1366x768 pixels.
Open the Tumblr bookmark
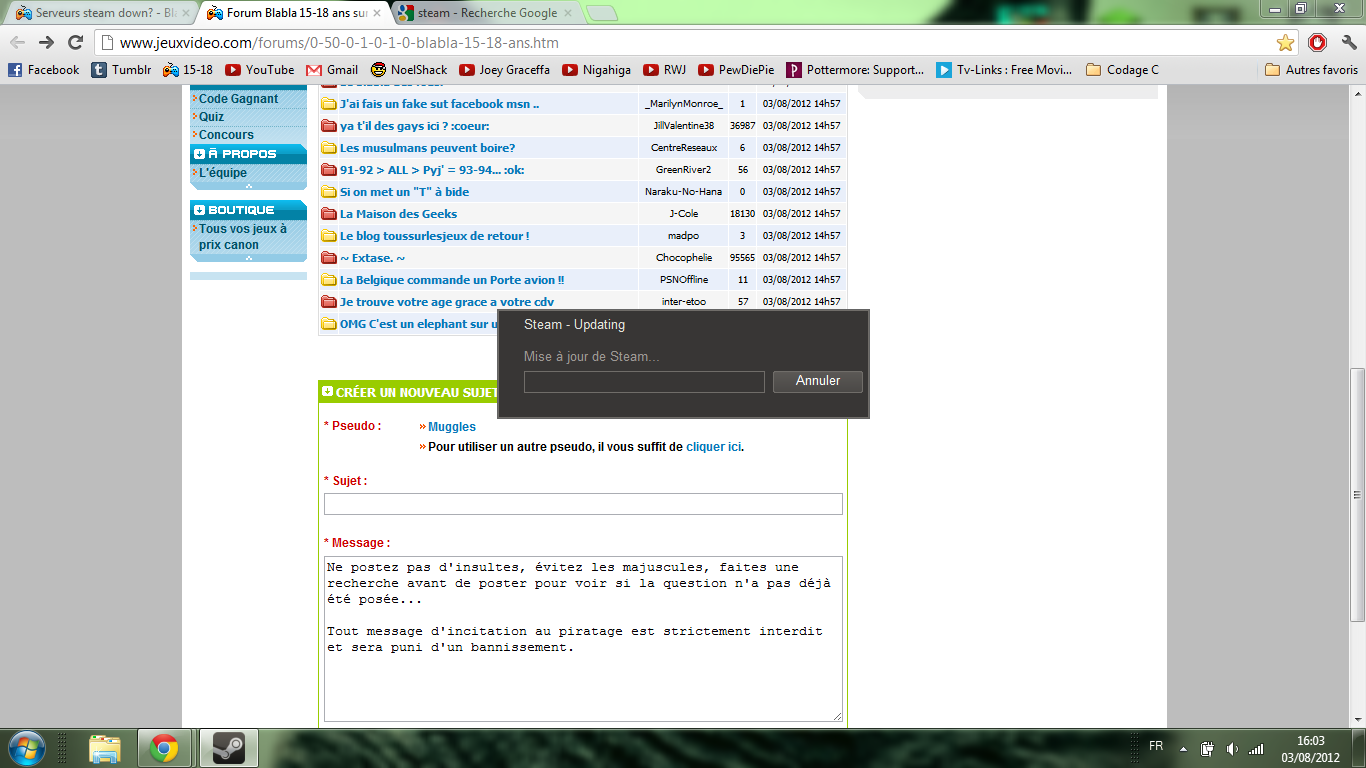pos(121,70)
